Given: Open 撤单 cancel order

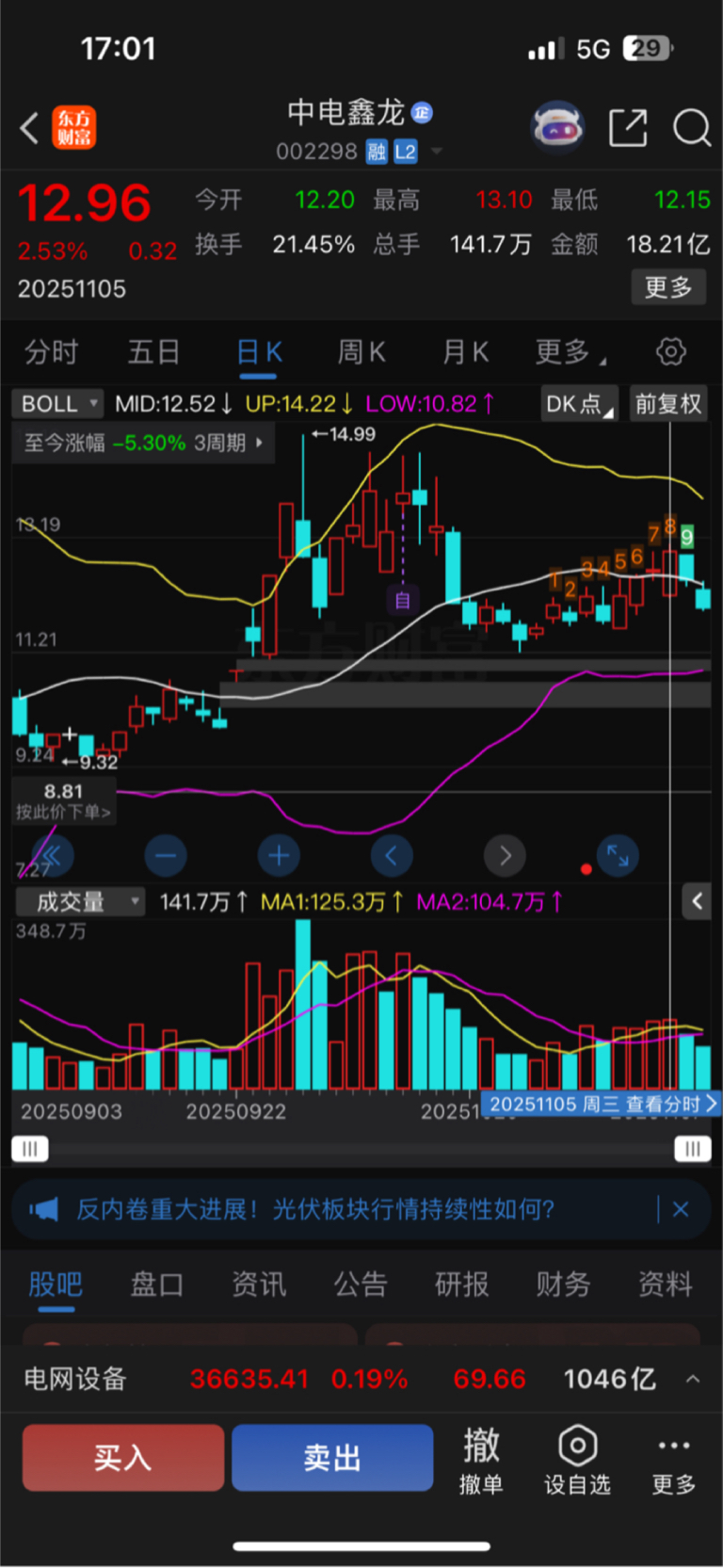Looking at the screenshot, I should (x=481, y=1460).
